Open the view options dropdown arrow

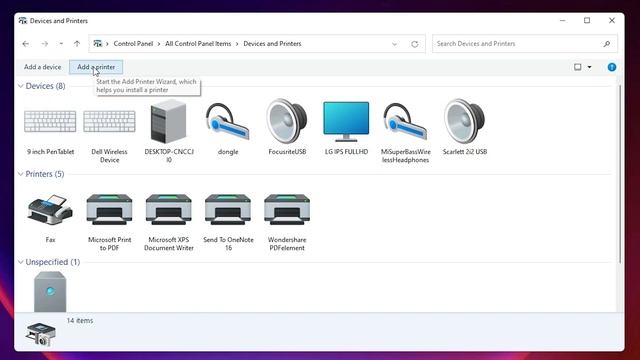589,67
